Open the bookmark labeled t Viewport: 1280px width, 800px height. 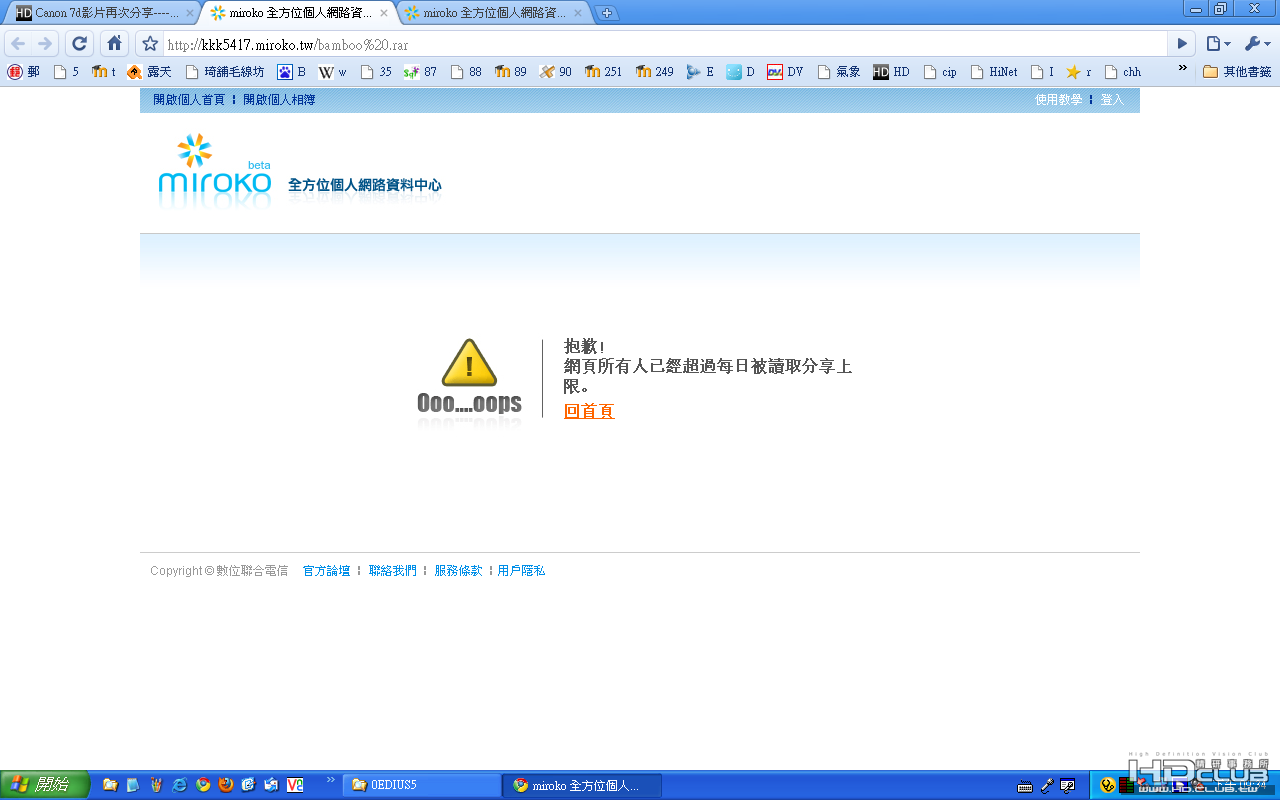point(104,72)
